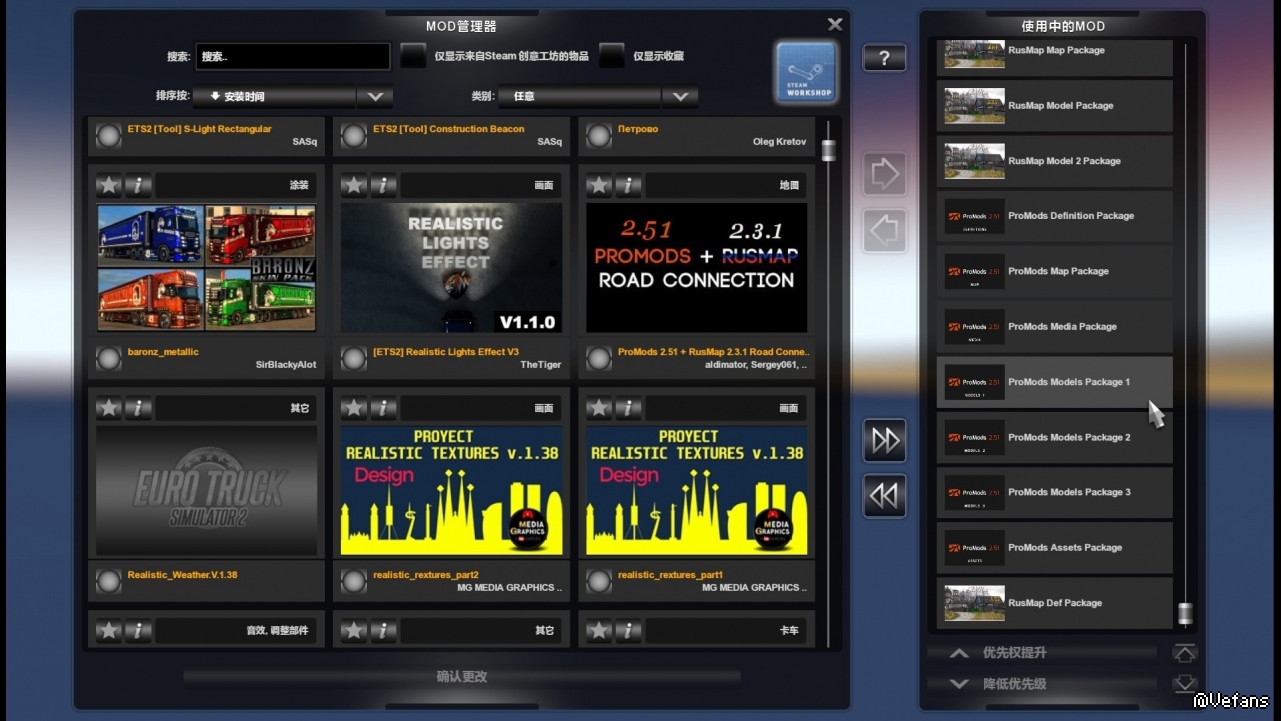Screen dimensions: 1281x721
Task: Favorite Realistic_Weather.V.1.38 using the star icon
Action: coord(108,408)
